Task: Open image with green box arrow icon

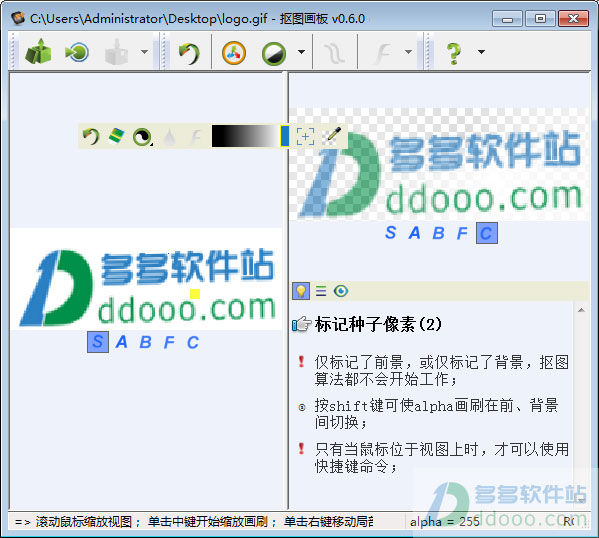Action: [x=38, y=51]
